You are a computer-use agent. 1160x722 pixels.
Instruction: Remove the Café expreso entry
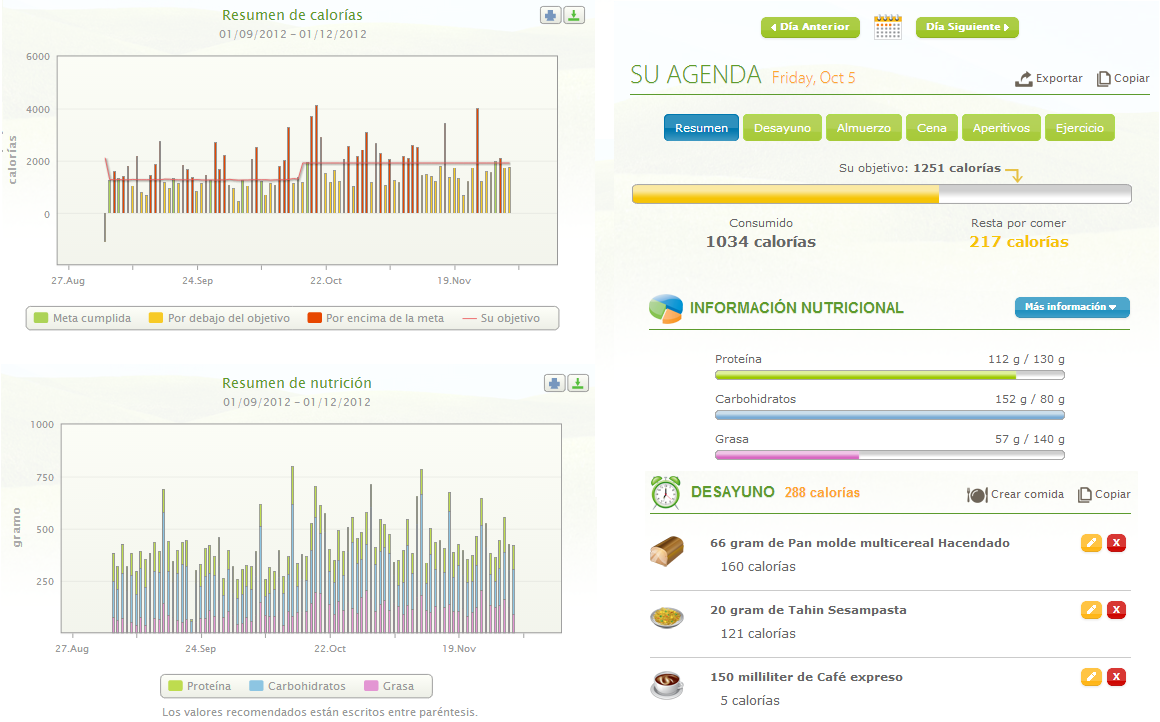point(1116,677)
